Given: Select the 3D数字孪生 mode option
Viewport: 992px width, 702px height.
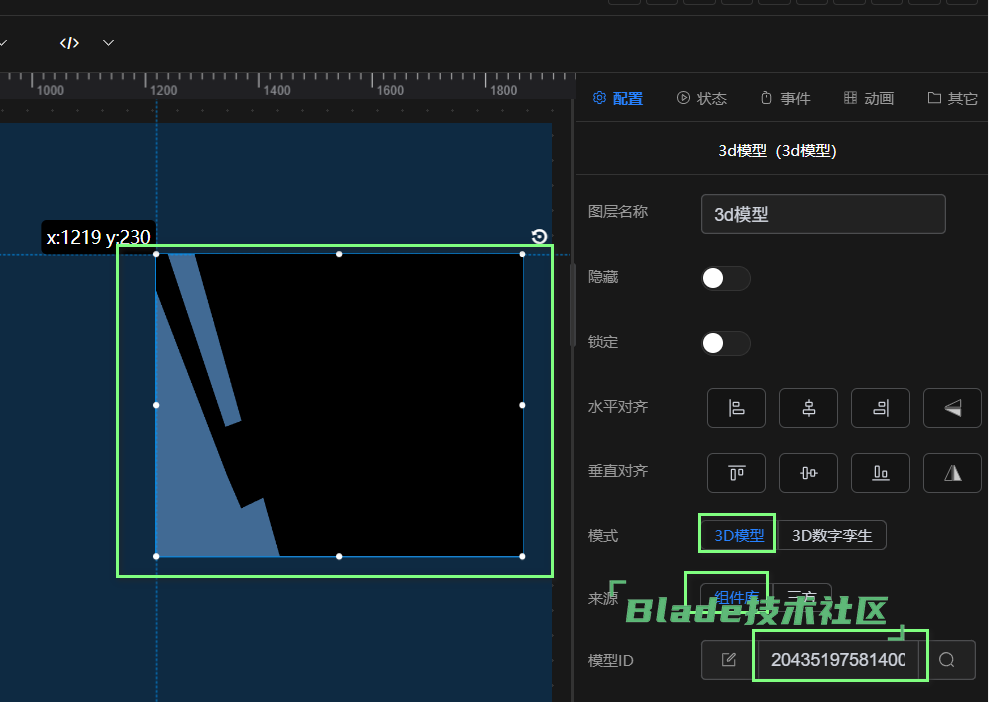Looking at the screenshot, I should click(832, 536).
